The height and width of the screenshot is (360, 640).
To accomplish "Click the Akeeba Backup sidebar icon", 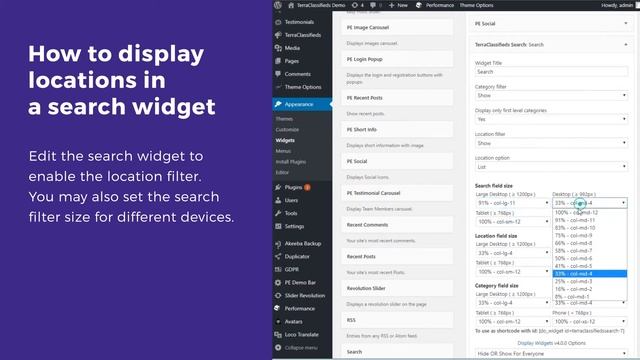I will click(278, 244).
